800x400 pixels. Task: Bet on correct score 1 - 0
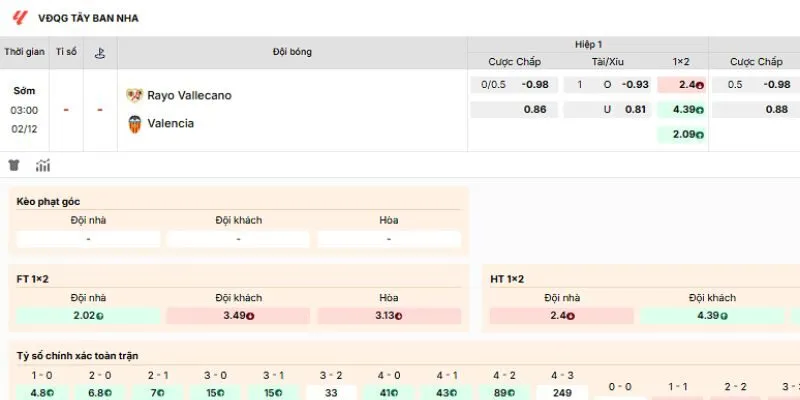(42, 393)
